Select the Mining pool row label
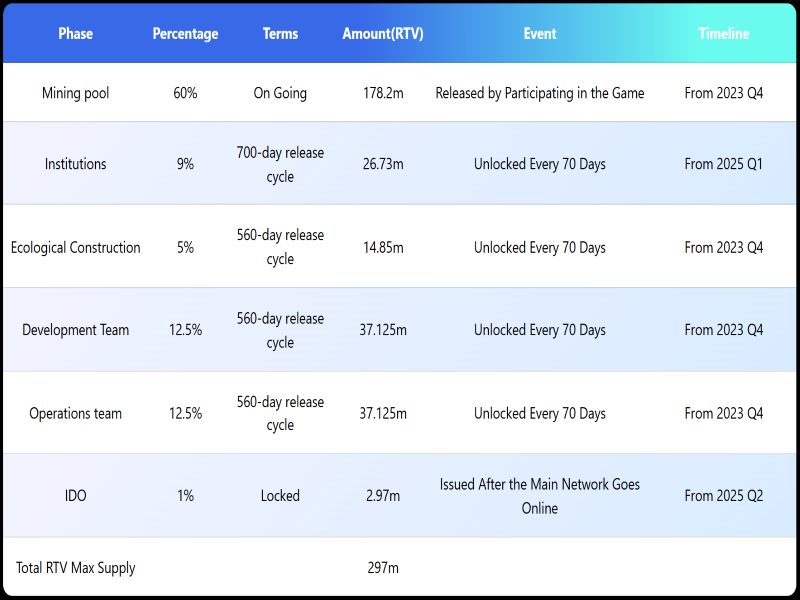The height and width of the screenshot is (600, 800). click(75, 93)
